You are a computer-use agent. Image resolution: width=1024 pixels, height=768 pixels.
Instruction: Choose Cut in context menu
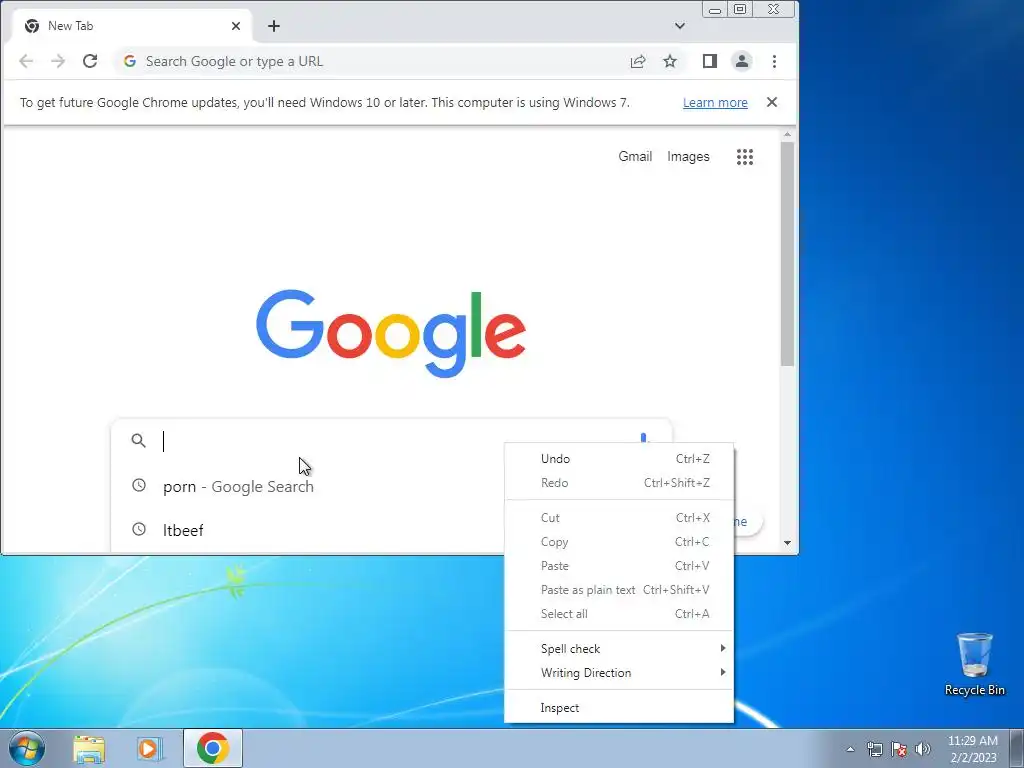[x=619, y=518]
